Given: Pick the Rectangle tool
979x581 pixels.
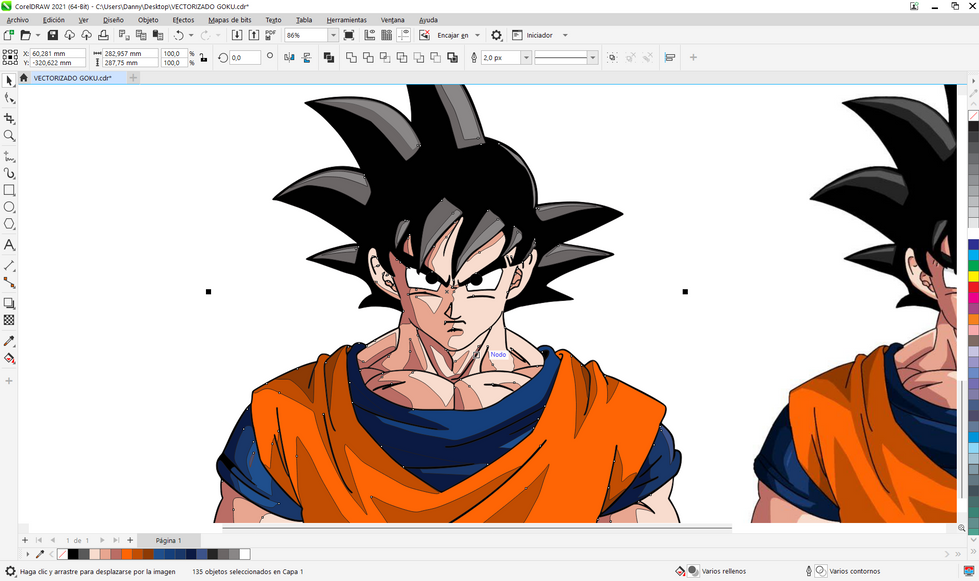Looking at the screenshot, I should 9,190.
